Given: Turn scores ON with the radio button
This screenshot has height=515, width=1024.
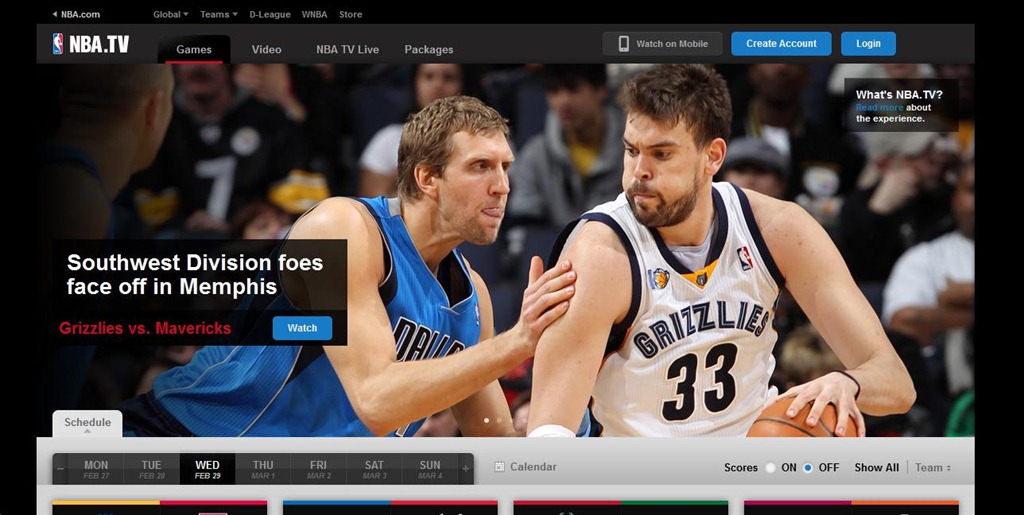Looking at the screenshot, I should tap(771, 467).
